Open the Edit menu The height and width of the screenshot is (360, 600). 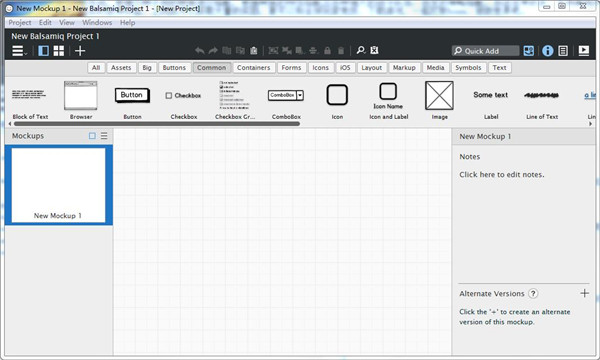tap(45, 23)
